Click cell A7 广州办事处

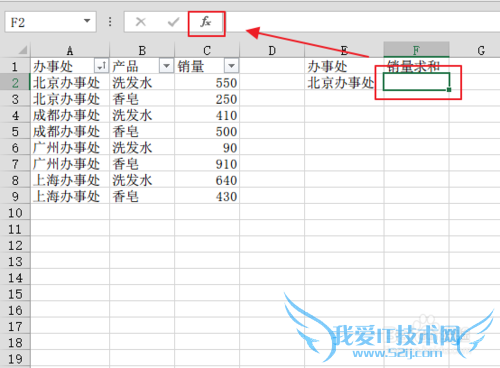pos(70,164)
